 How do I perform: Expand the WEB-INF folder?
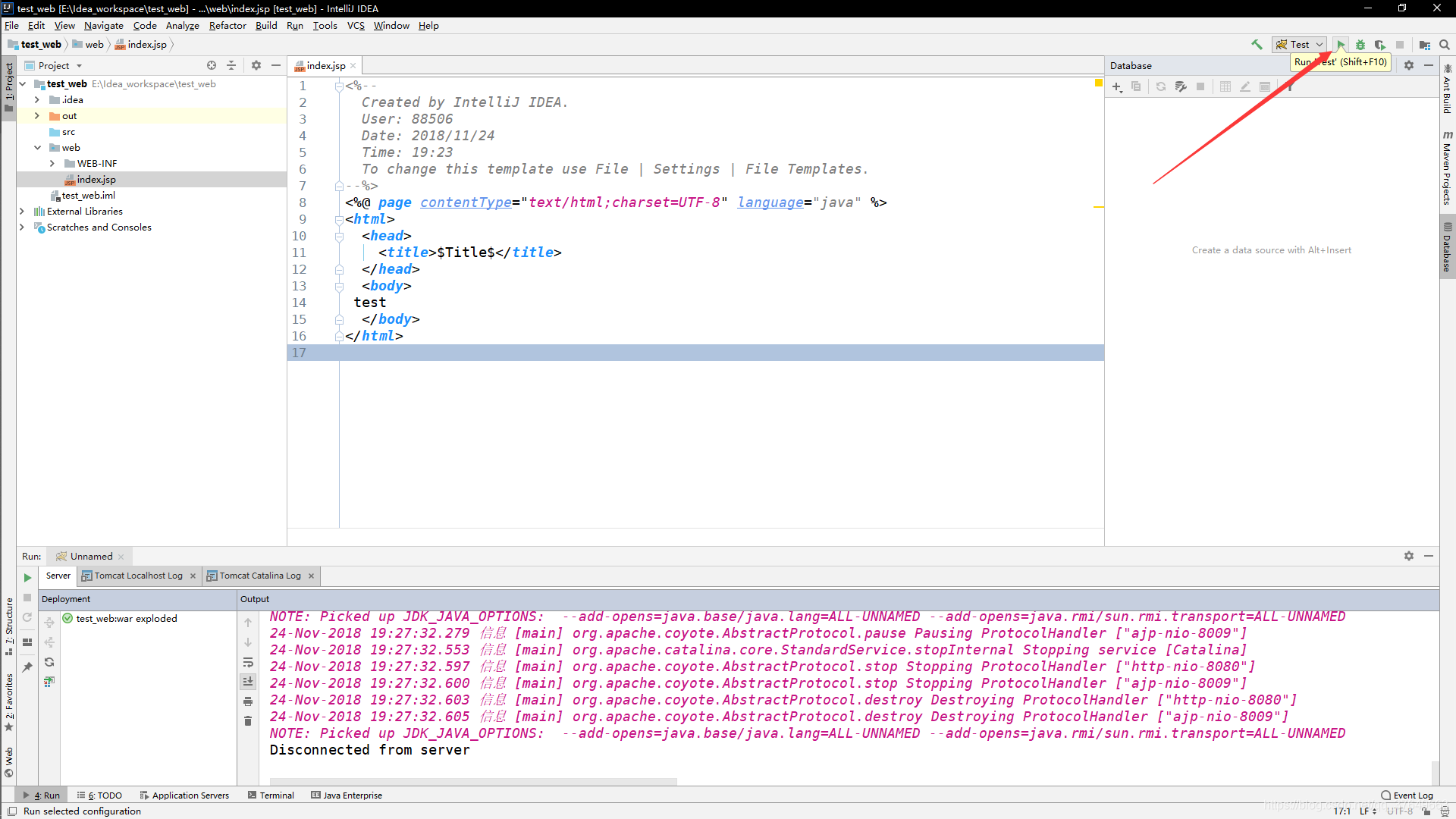point(52,164)
